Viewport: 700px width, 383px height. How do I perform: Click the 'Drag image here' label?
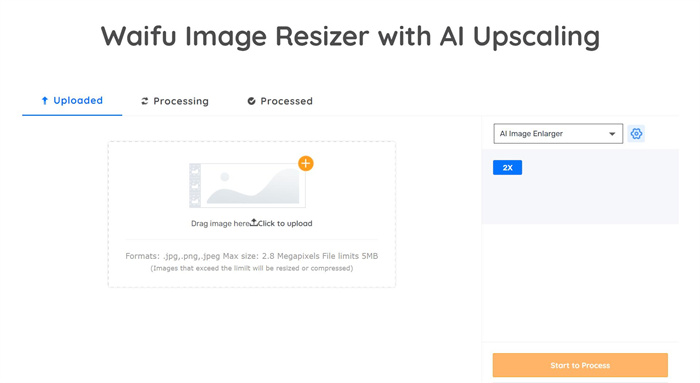(220, 223)
